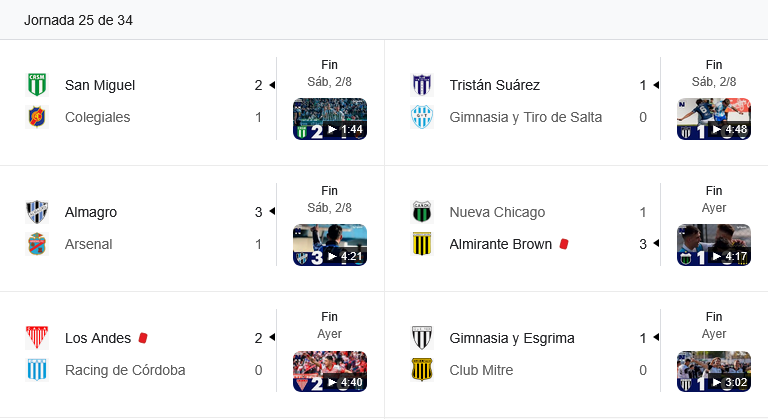Click the Colegiales club crest

coord(37,117)
